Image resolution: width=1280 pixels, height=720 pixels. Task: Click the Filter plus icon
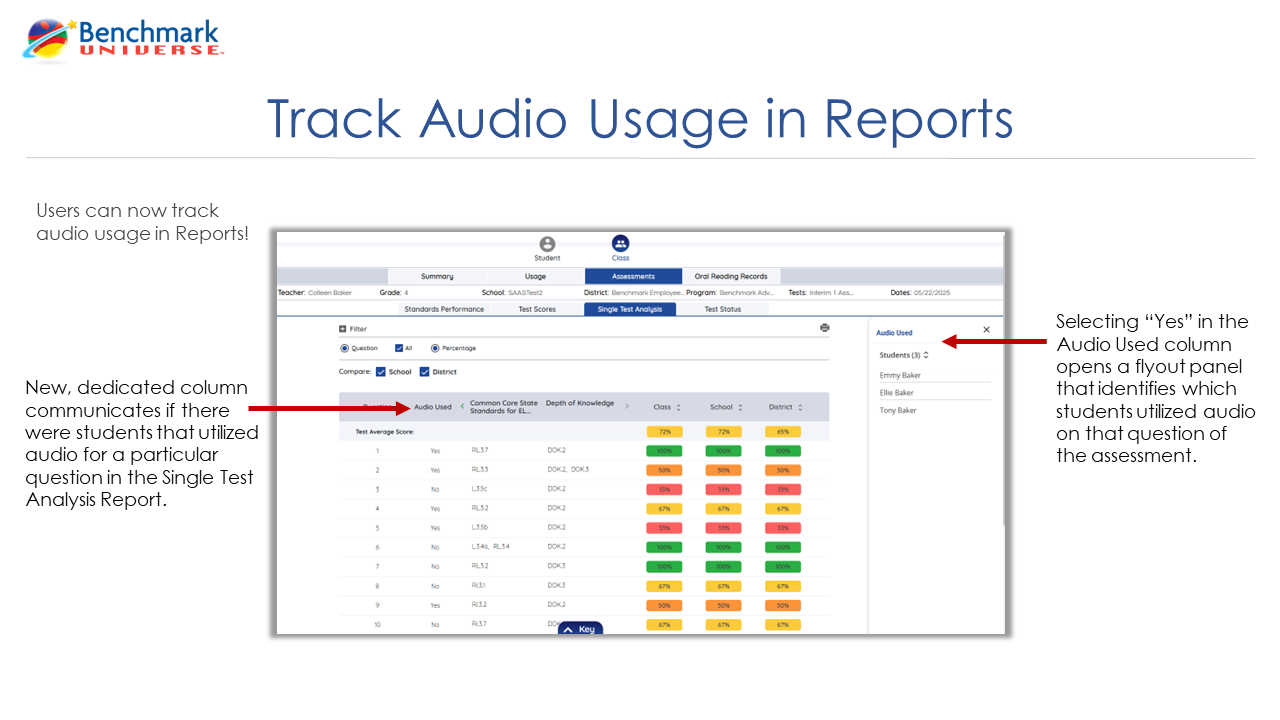pos(343,329)
